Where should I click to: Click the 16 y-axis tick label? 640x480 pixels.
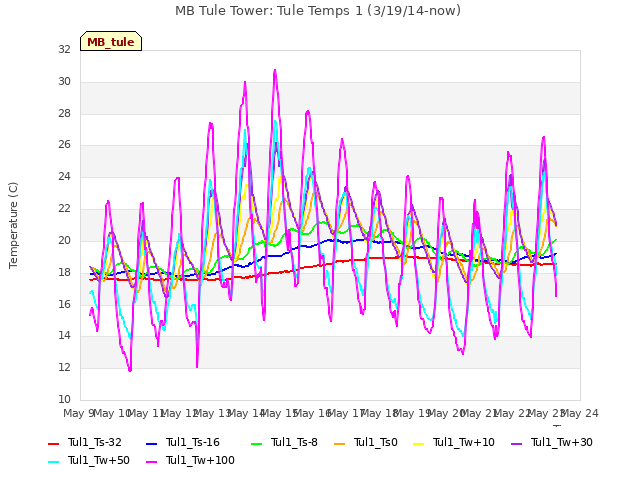[64, 304]
